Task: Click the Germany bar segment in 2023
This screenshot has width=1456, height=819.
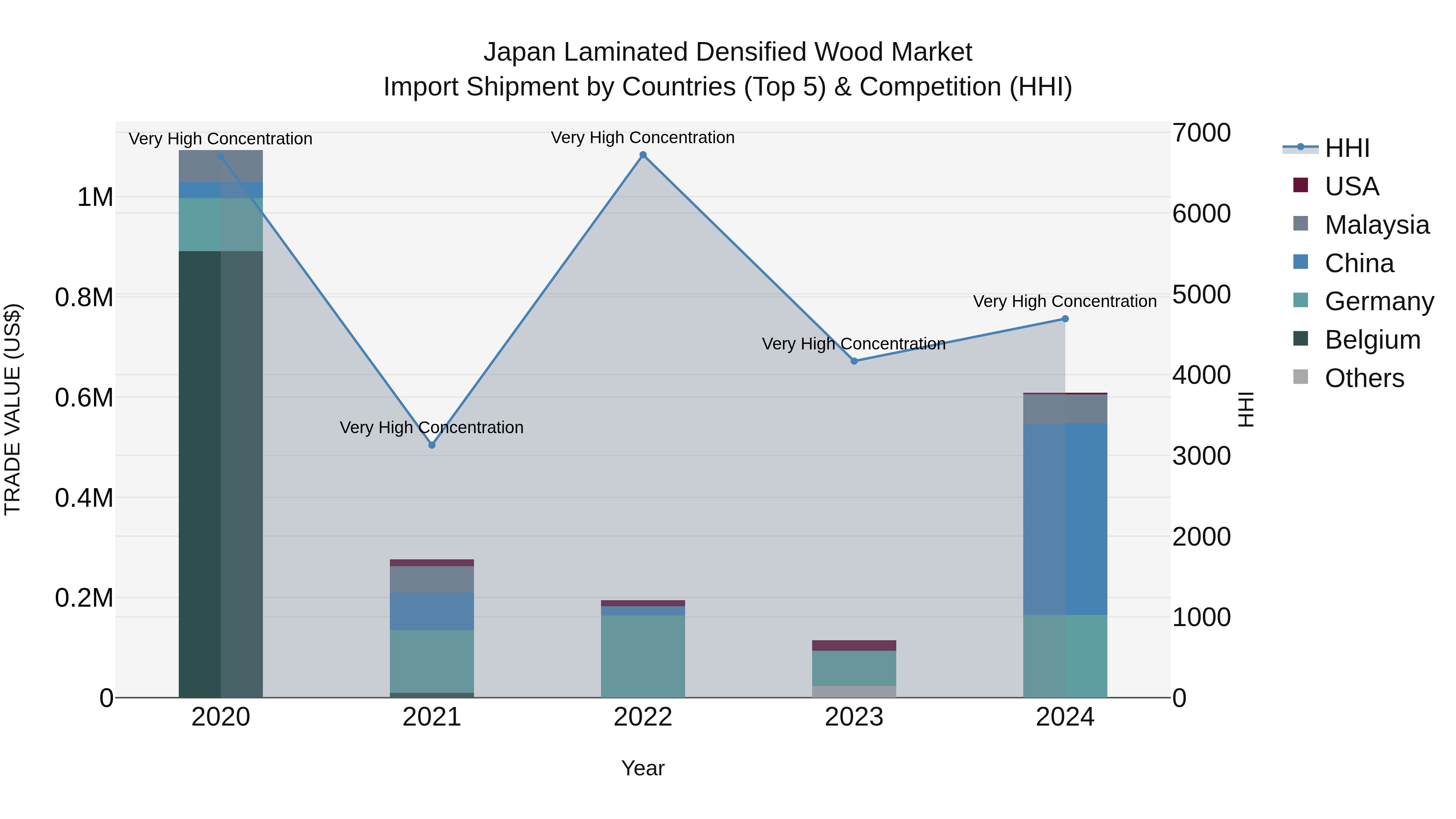Action: pyautogui.click(x=854, y=669)
